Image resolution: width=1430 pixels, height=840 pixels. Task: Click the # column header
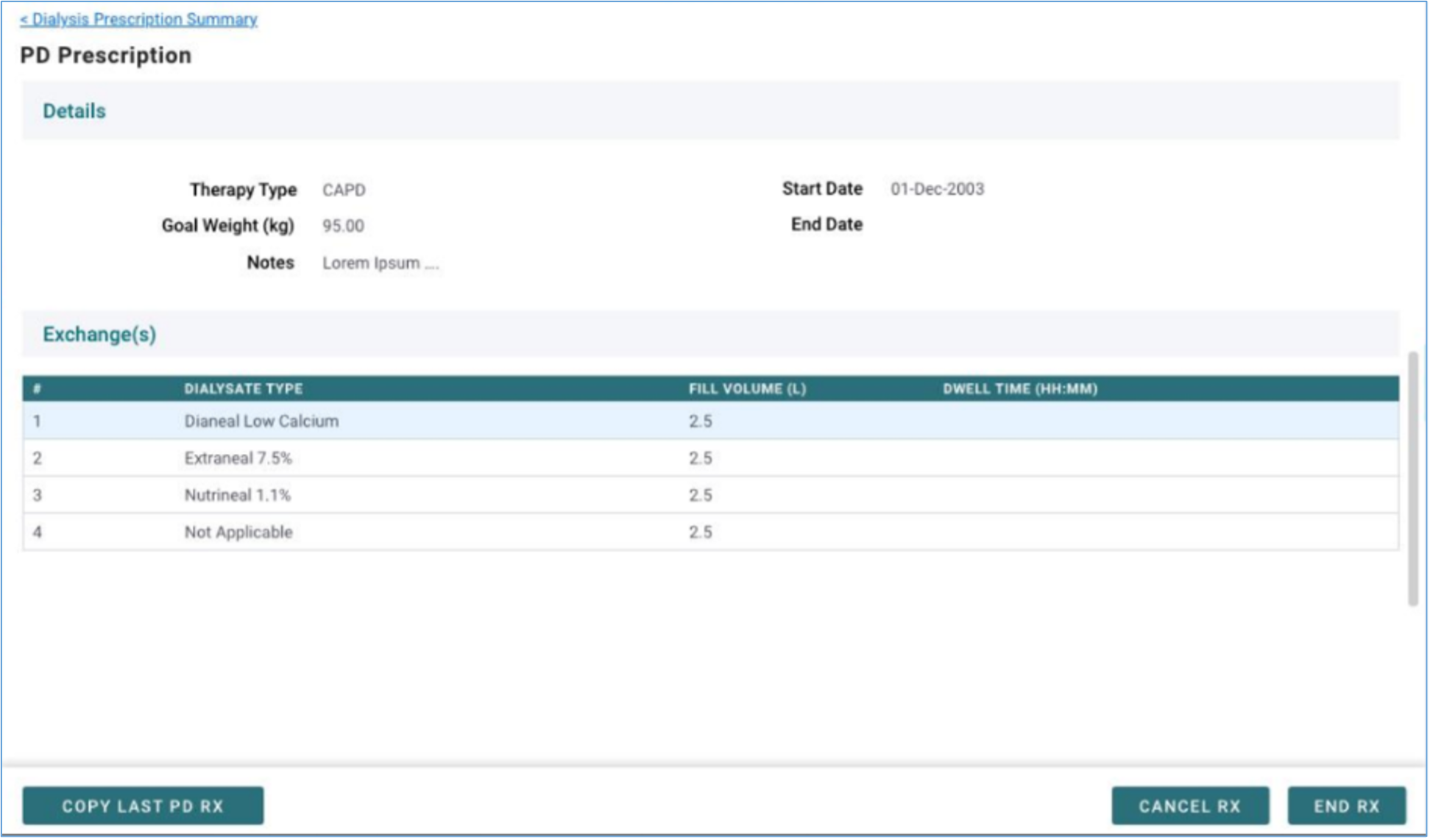coord(37,389)
